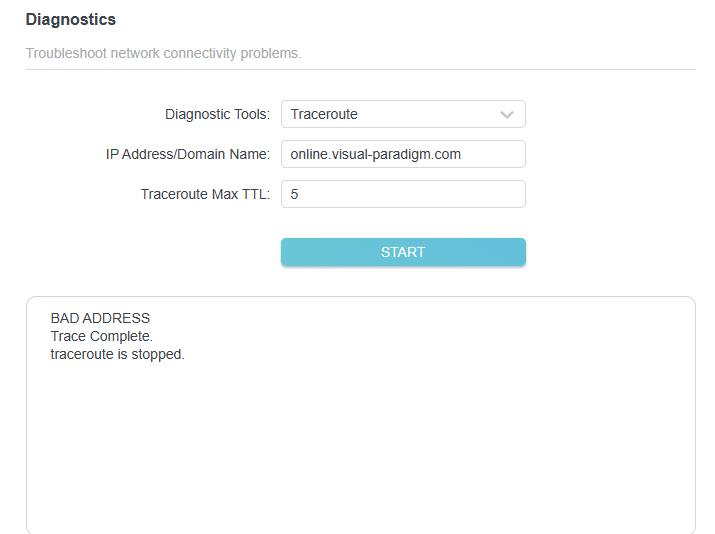715x534 pixels.
Task: Click the 'Diagnostic Tools:' label
Action: (x=217, y=114)
